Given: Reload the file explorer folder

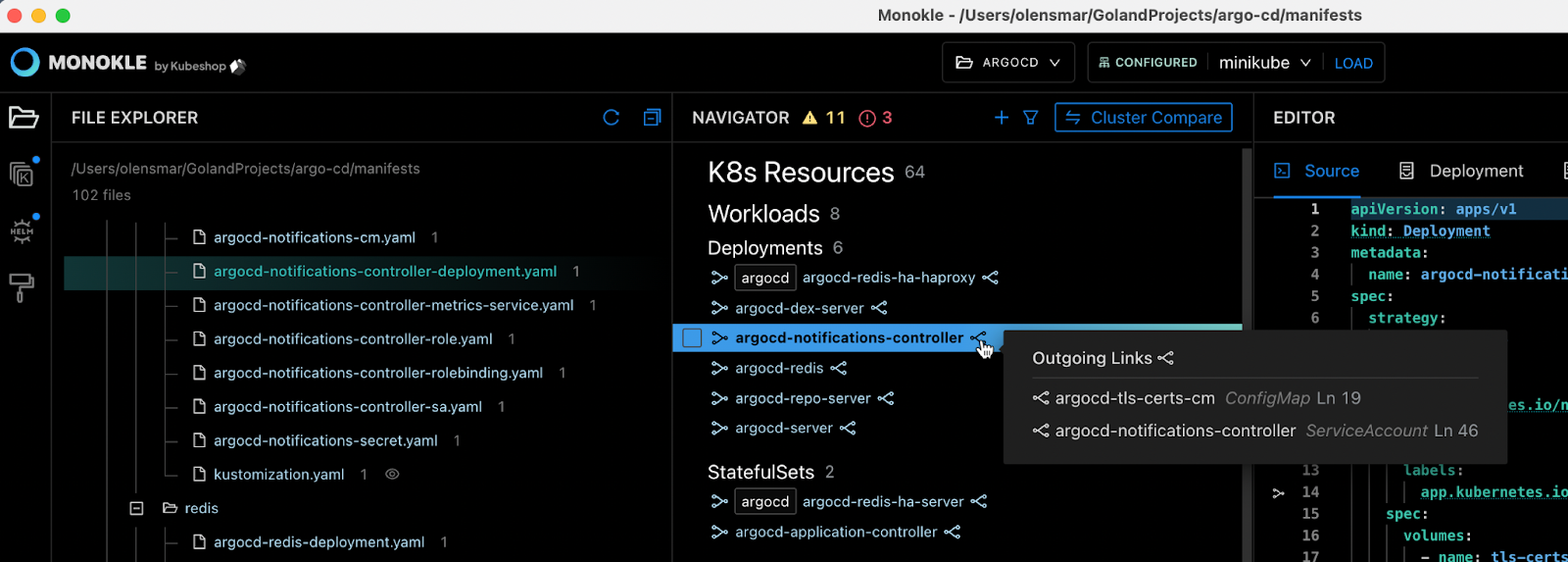Looking at the screenshot, I should tap(612, 118).
